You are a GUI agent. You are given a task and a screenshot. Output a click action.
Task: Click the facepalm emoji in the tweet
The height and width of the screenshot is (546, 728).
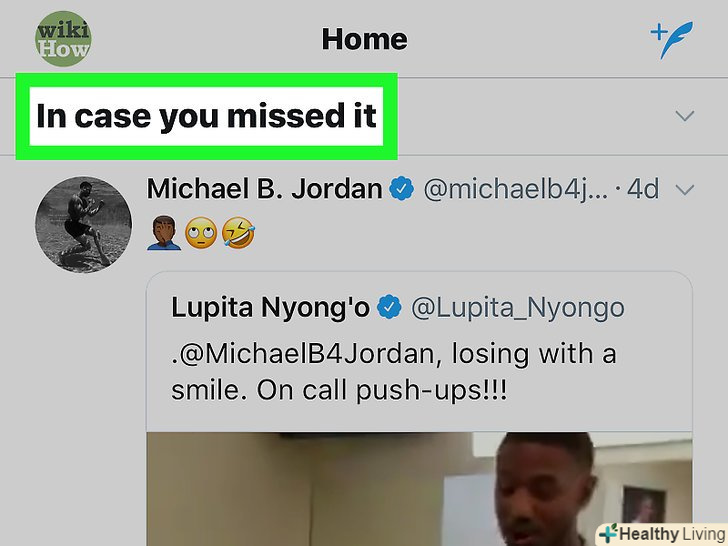pos(164,233)
